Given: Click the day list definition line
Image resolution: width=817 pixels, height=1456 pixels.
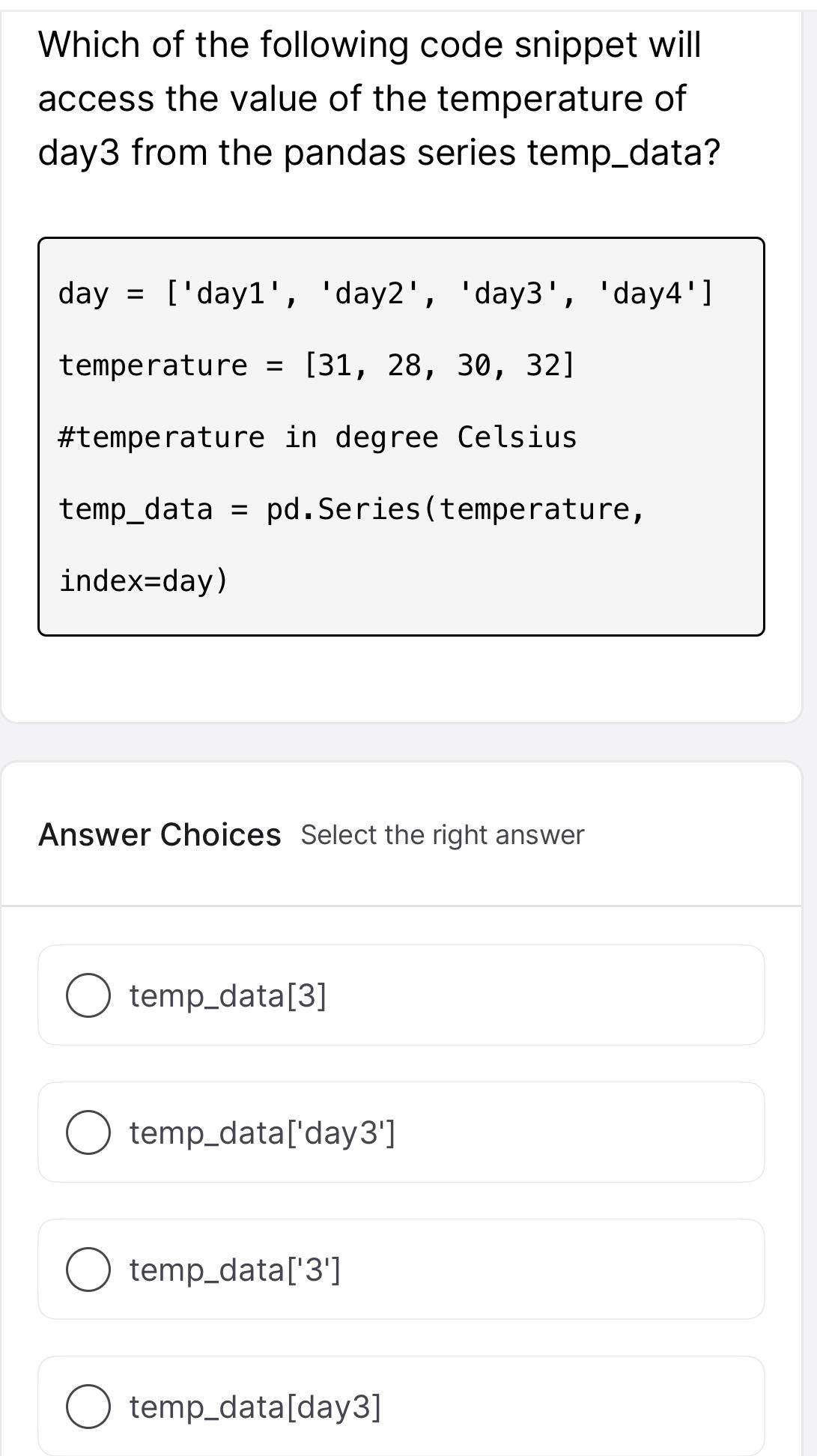Looking at the screenshot, I should [x=385, y=294].
